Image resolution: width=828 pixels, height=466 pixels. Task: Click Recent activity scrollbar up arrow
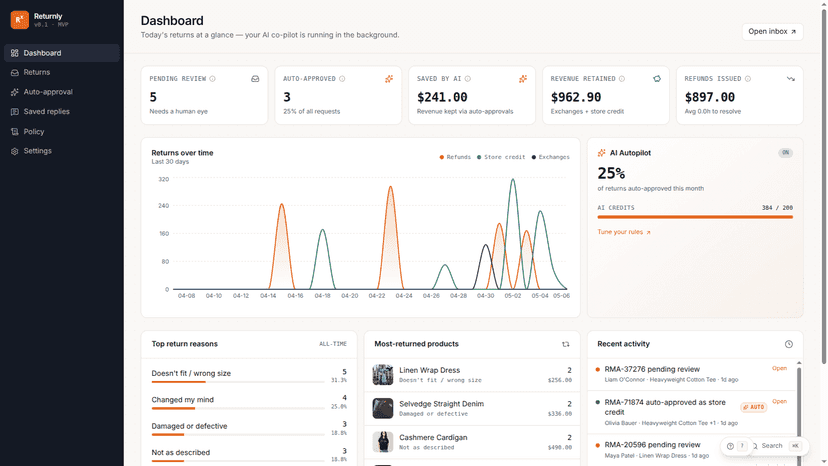pos(799,363)
